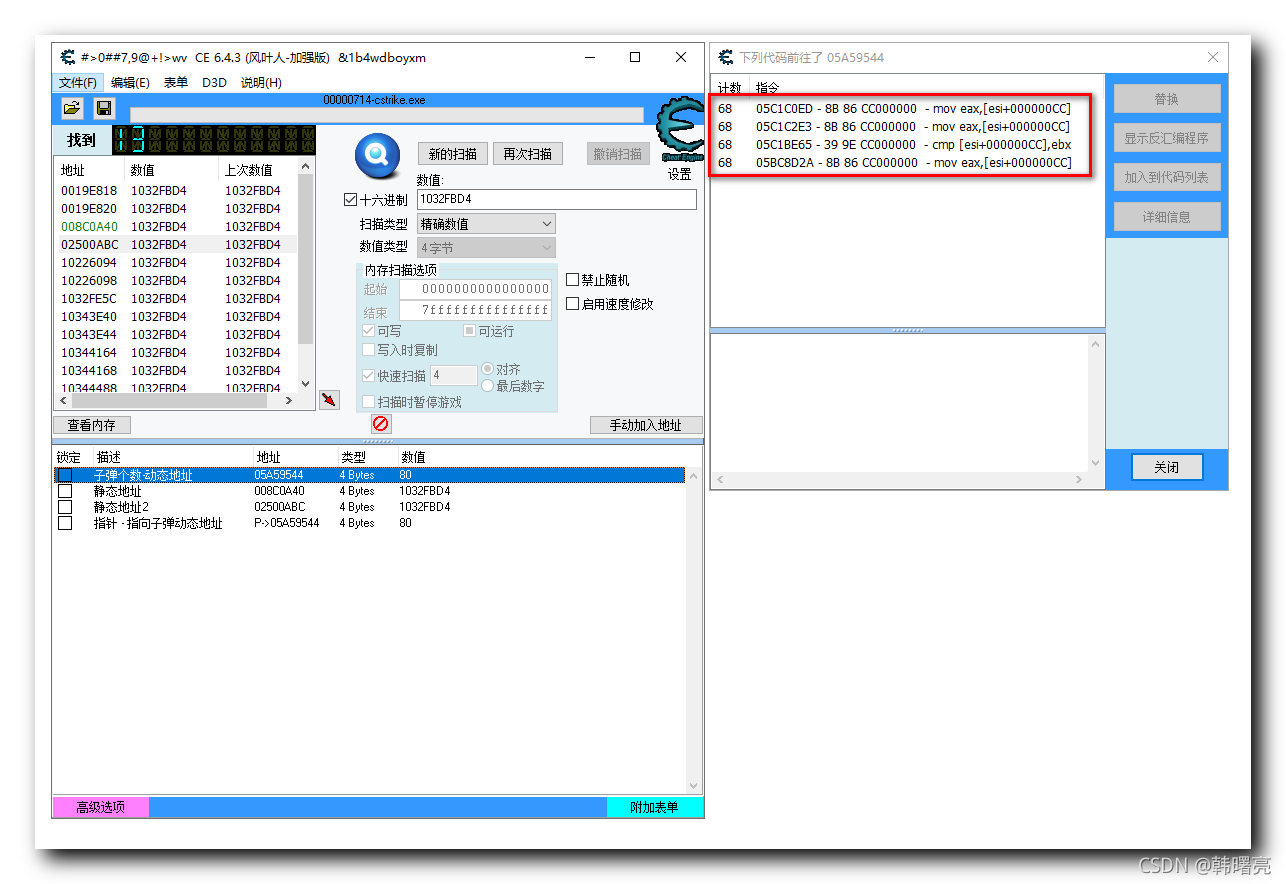
Task: Click the 关闭 button
Action: click(x=1167, y=467)
